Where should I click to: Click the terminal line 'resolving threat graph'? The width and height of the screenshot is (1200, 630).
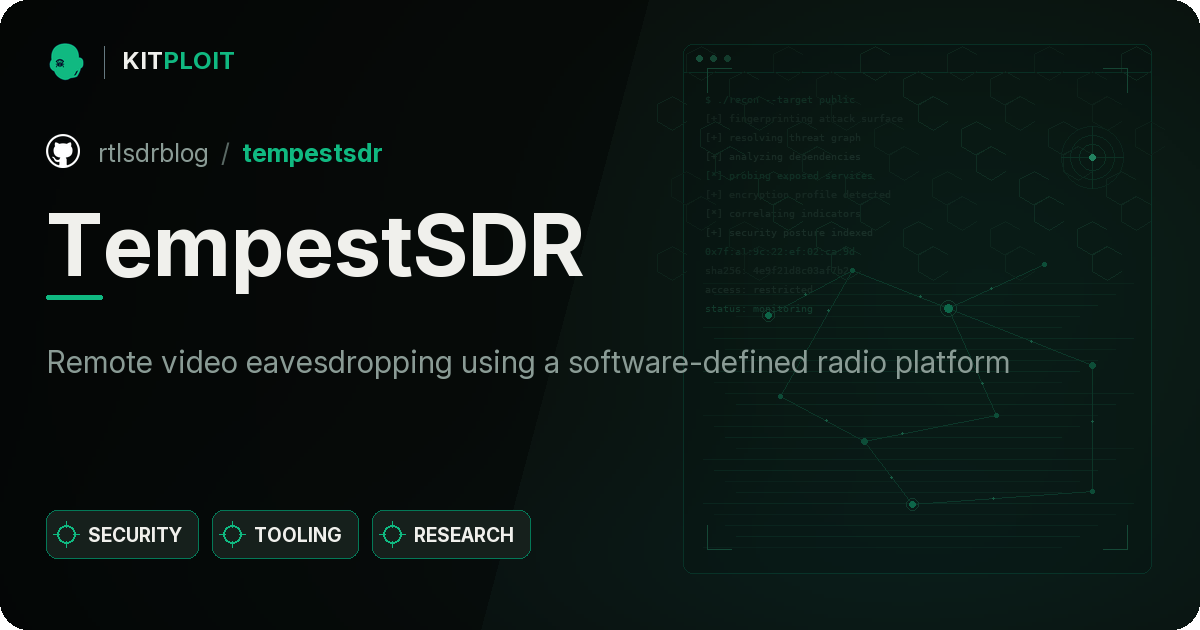pyautogui.click(x=783, y=138)
